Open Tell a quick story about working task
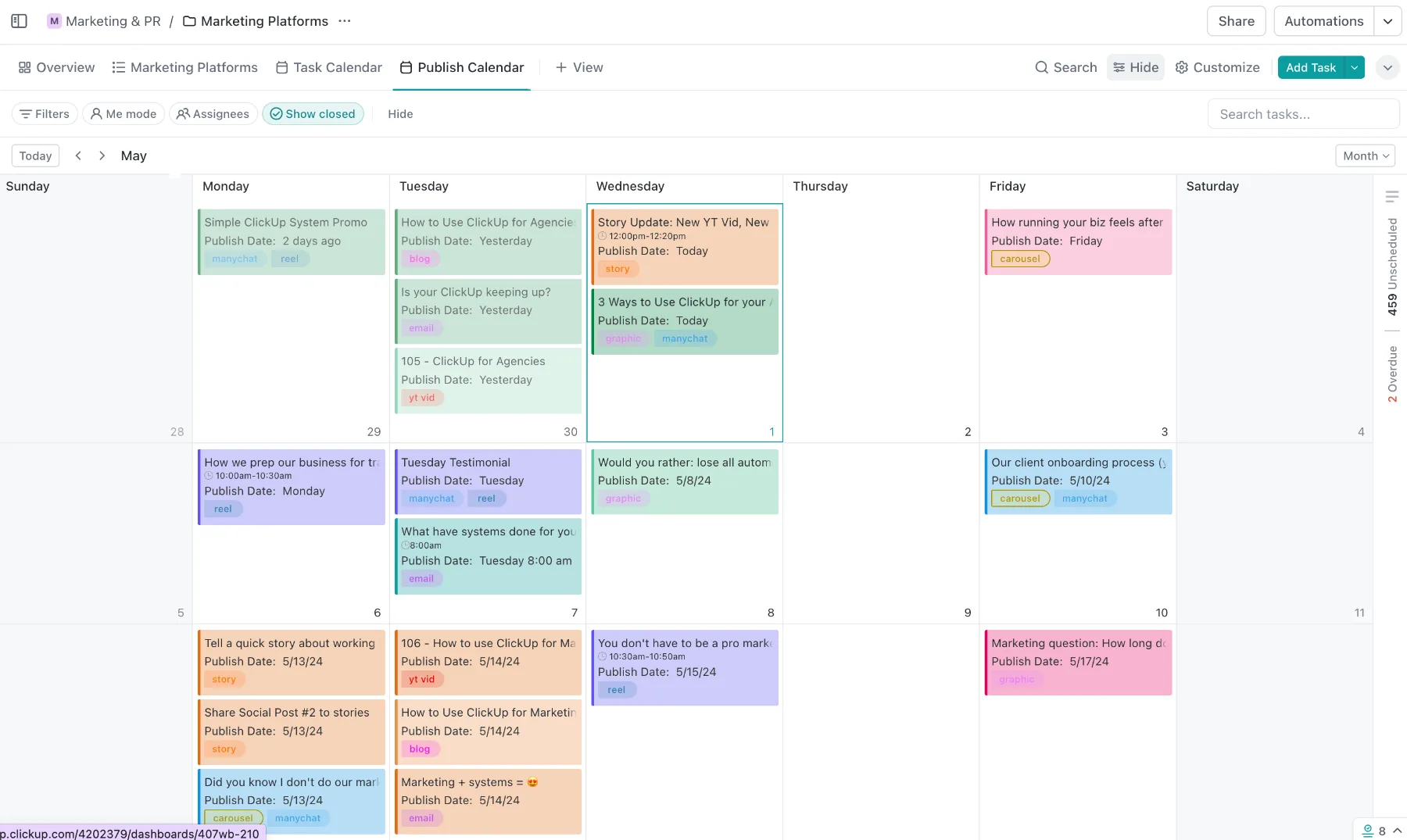Viewport: 1407px width, 840px height. pos(292,662)
